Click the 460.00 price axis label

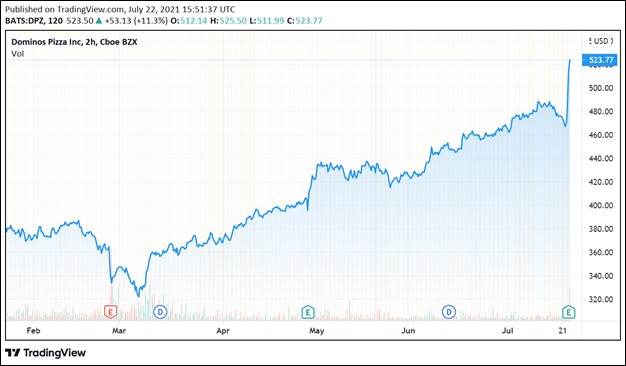tap(601, 135)
